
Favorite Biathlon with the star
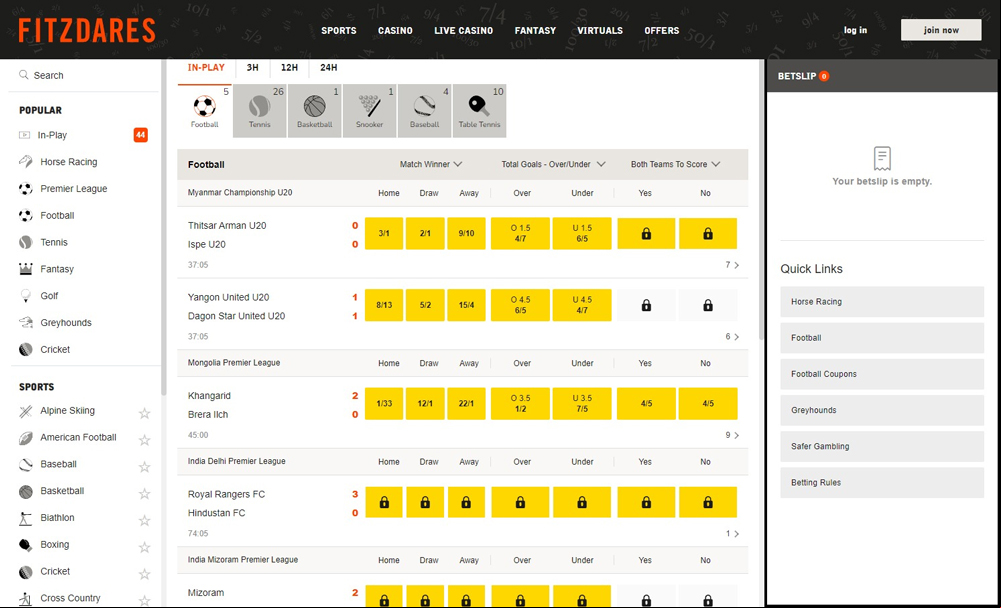click(145, 521)
